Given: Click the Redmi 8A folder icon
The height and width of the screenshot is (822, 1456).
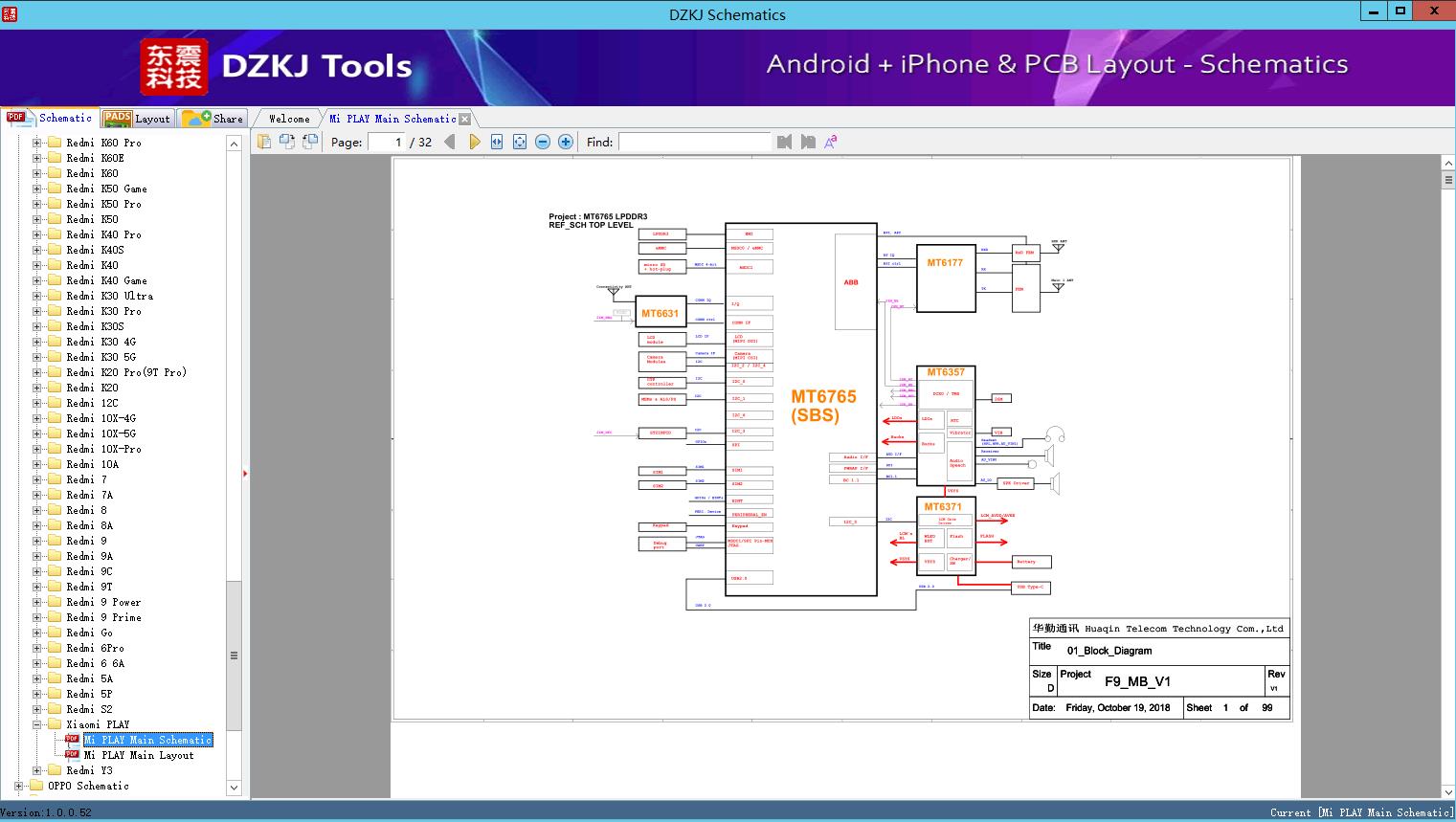Looking at the screenshot, I should pyautogui.click(x=55, y=525).
